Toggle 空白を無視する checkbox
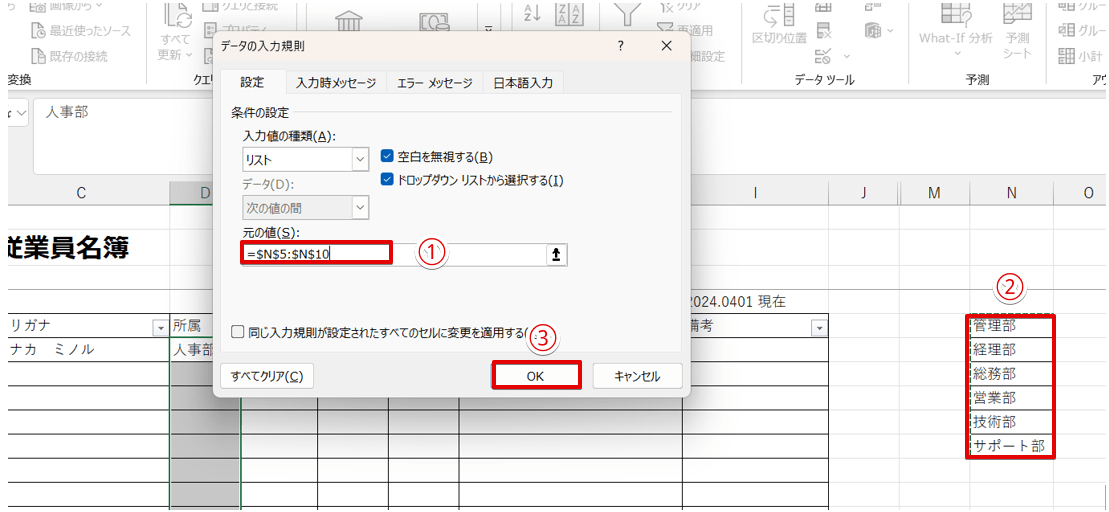The width and height of the screenshot is (1109, 512). pos(387,156)
